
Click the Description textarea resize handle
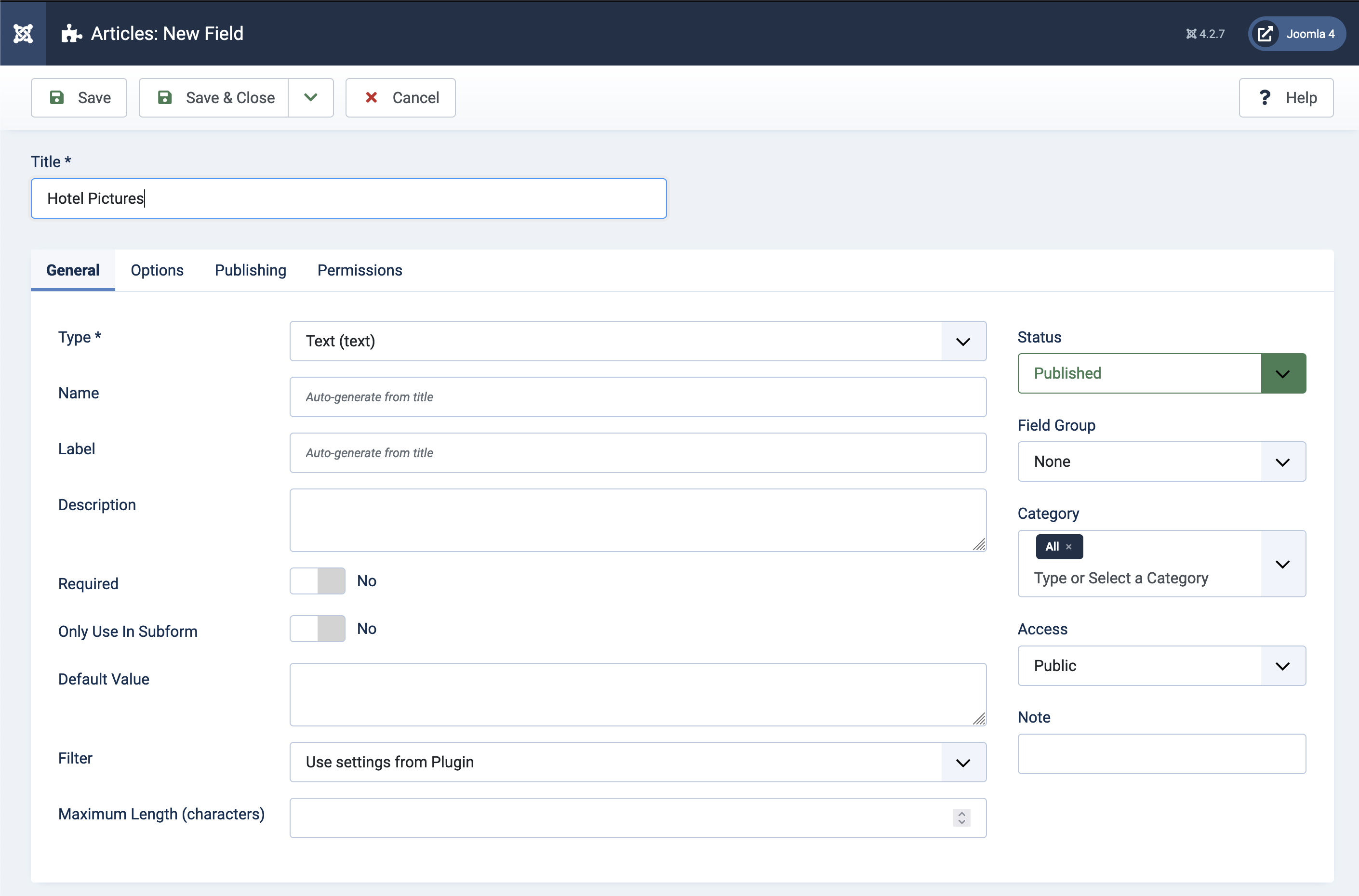pyautogui.click(x=979, y=544)
